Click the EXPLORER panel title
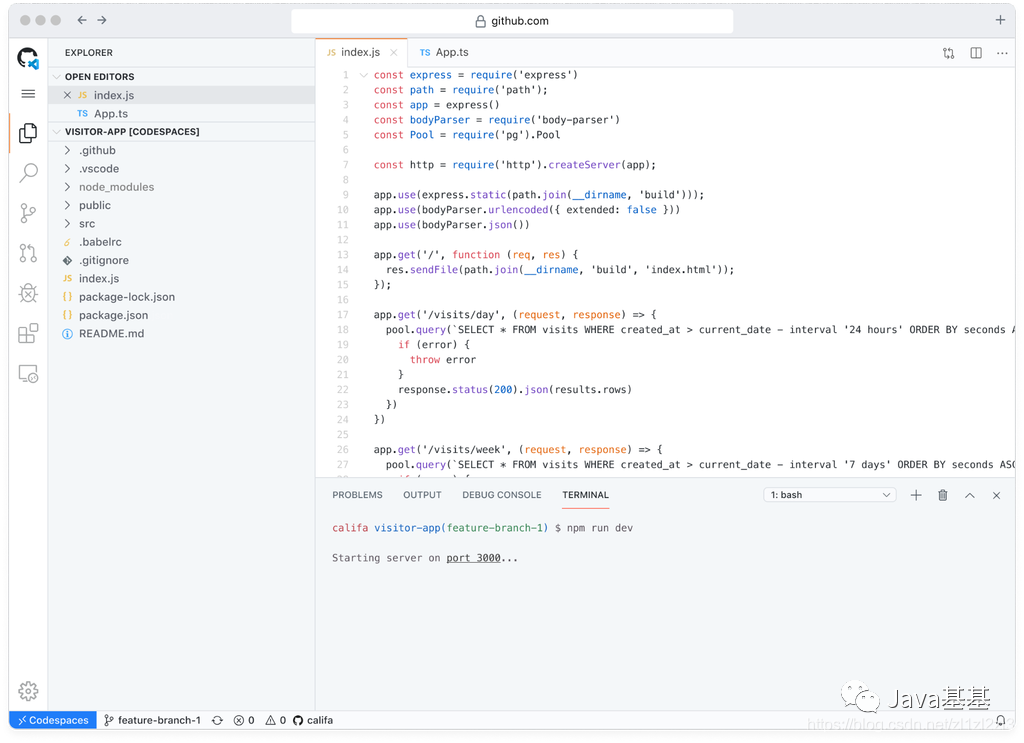This screenshot has height=743, width=1024. tap(89, 53)
